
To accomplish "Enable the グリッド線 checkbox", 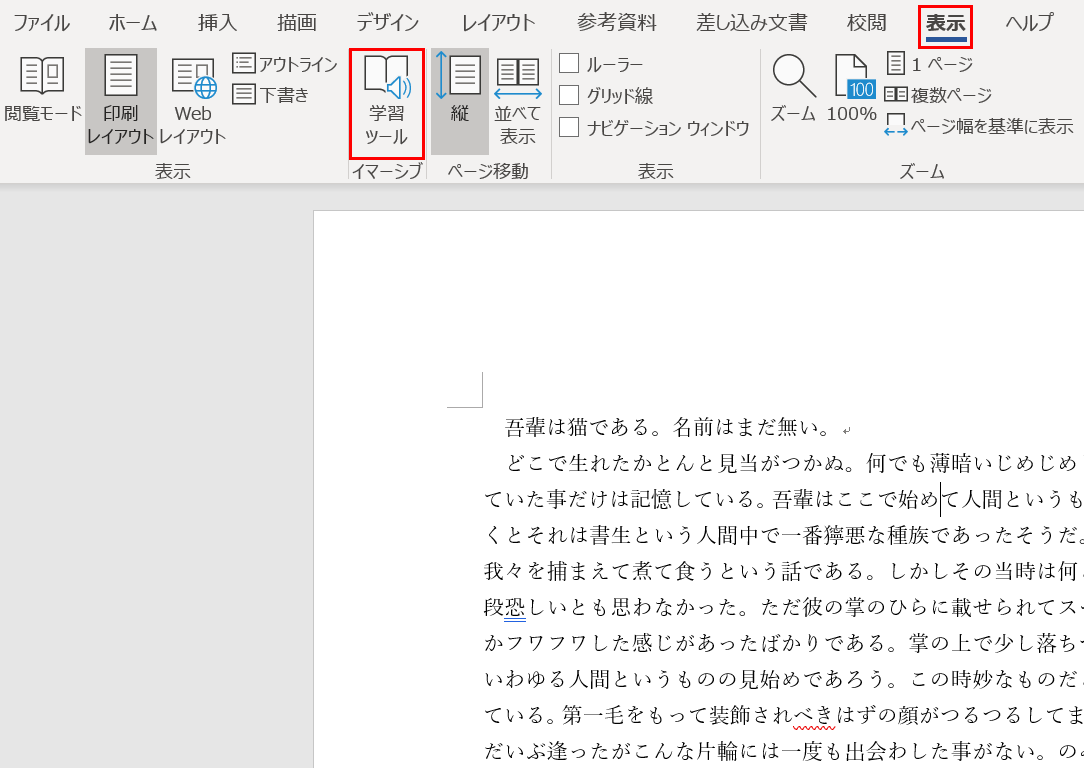I will 569,95.
